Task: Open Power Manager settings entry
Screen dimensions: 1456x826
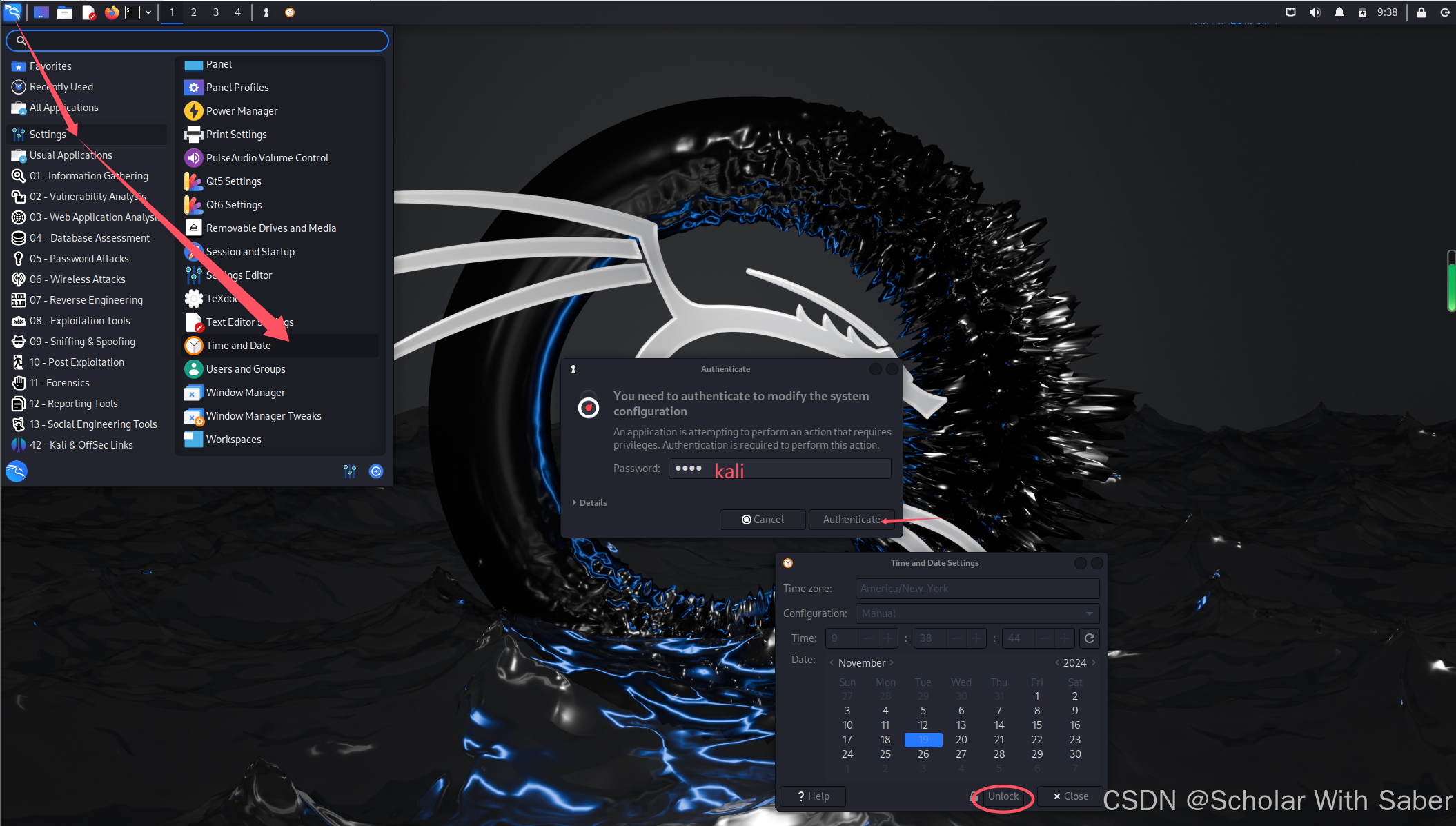Action: 242,111
